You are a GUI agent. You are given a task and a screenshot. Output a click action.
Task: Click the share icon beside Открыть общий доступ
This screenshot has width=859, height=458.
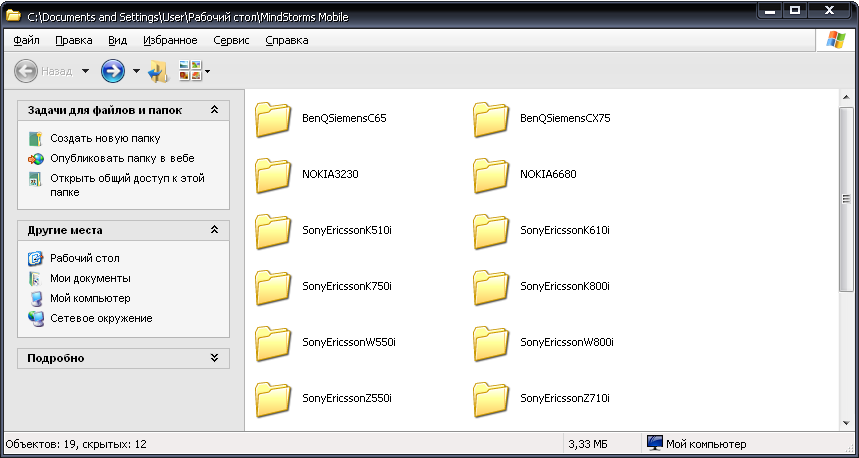[36, 179]
